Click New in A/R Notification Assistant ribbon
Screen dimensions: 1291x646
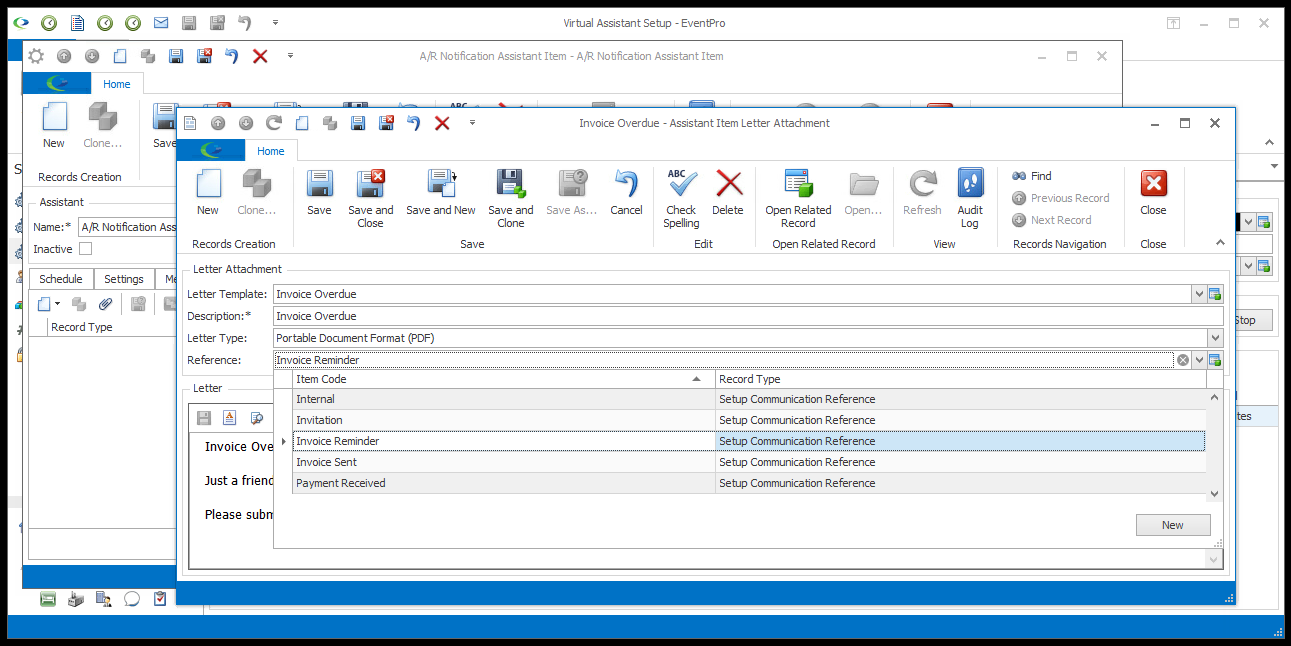pyautogui.click(x=54, y=125)
